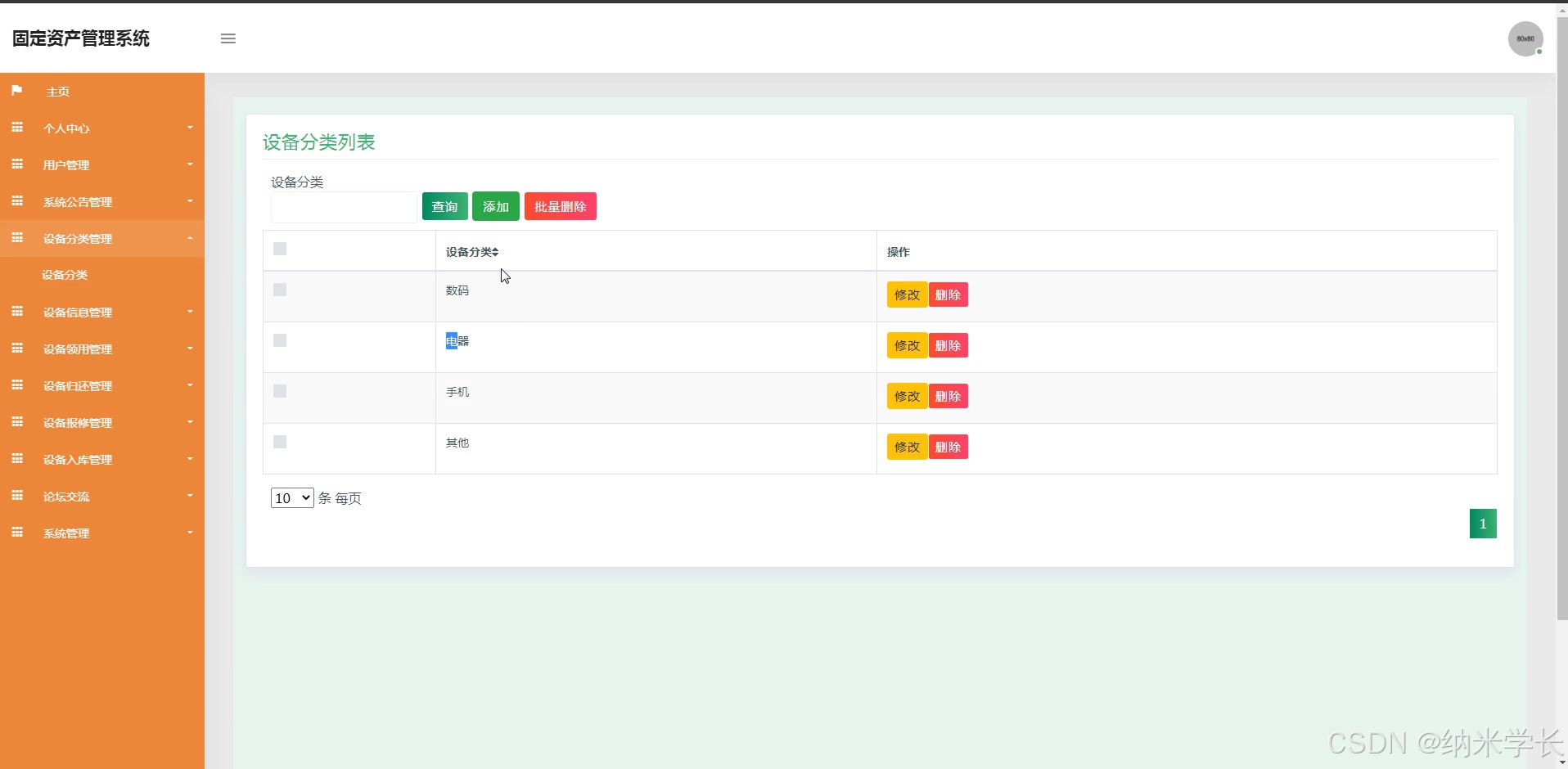Check the checkbox for the 电器 row

[x=280, y=340]
